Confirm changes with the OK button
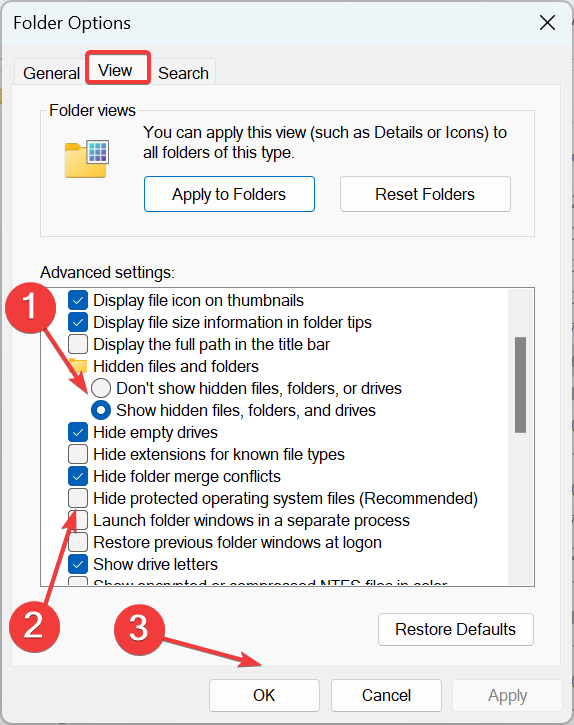This screenshot has width=574, height=725. click(264, 695)
